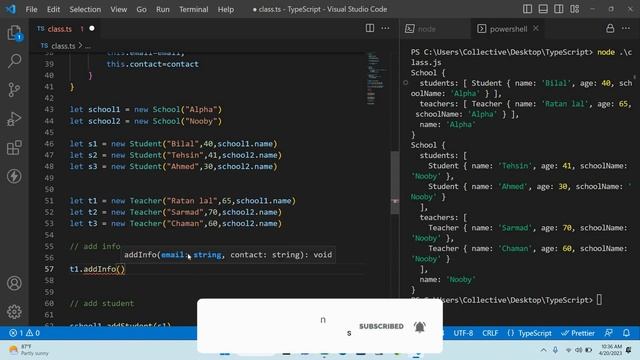
Task: Open the Run and Debug view
Action: [x=14, y=119]
